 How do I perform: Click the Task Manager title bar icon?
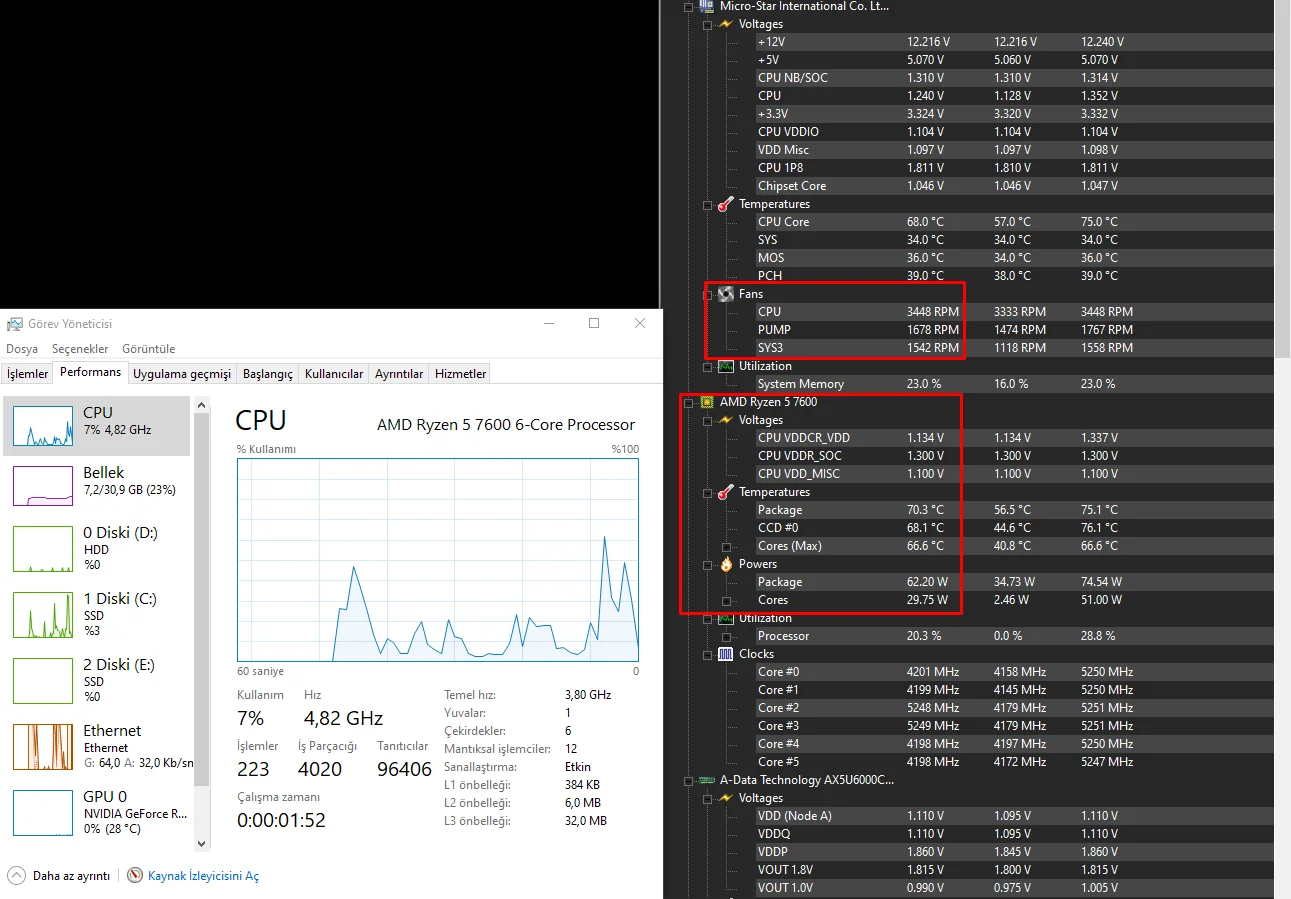tap(15, 324)
